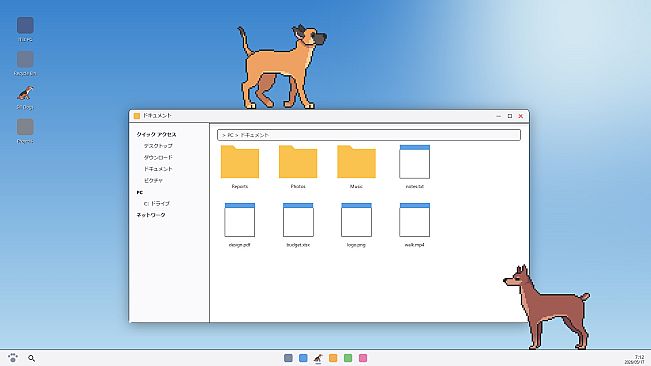Maximize the ドキュメント window

(510, 116)
